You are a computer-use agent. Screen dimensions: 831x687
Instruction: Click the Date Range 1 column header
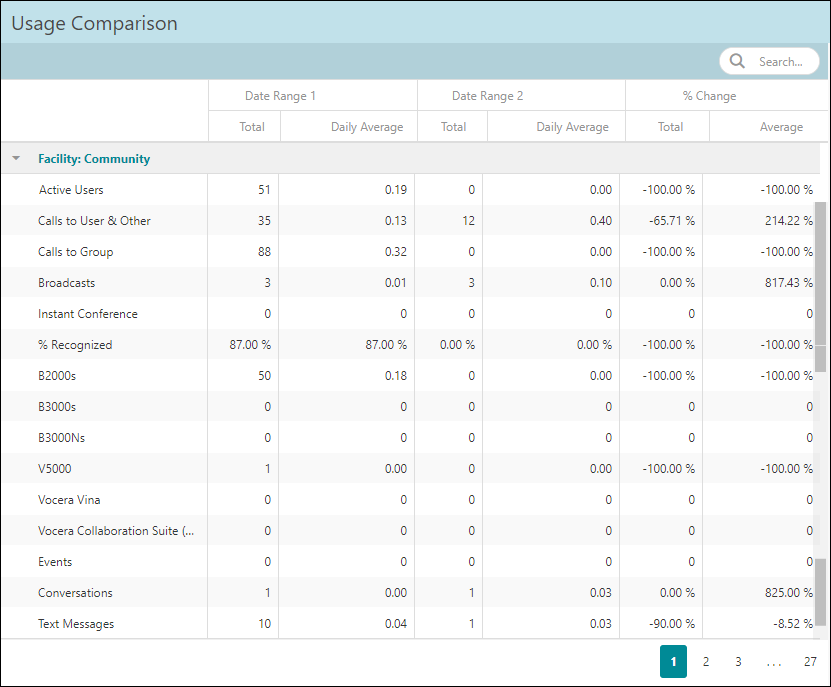point(281,95)
